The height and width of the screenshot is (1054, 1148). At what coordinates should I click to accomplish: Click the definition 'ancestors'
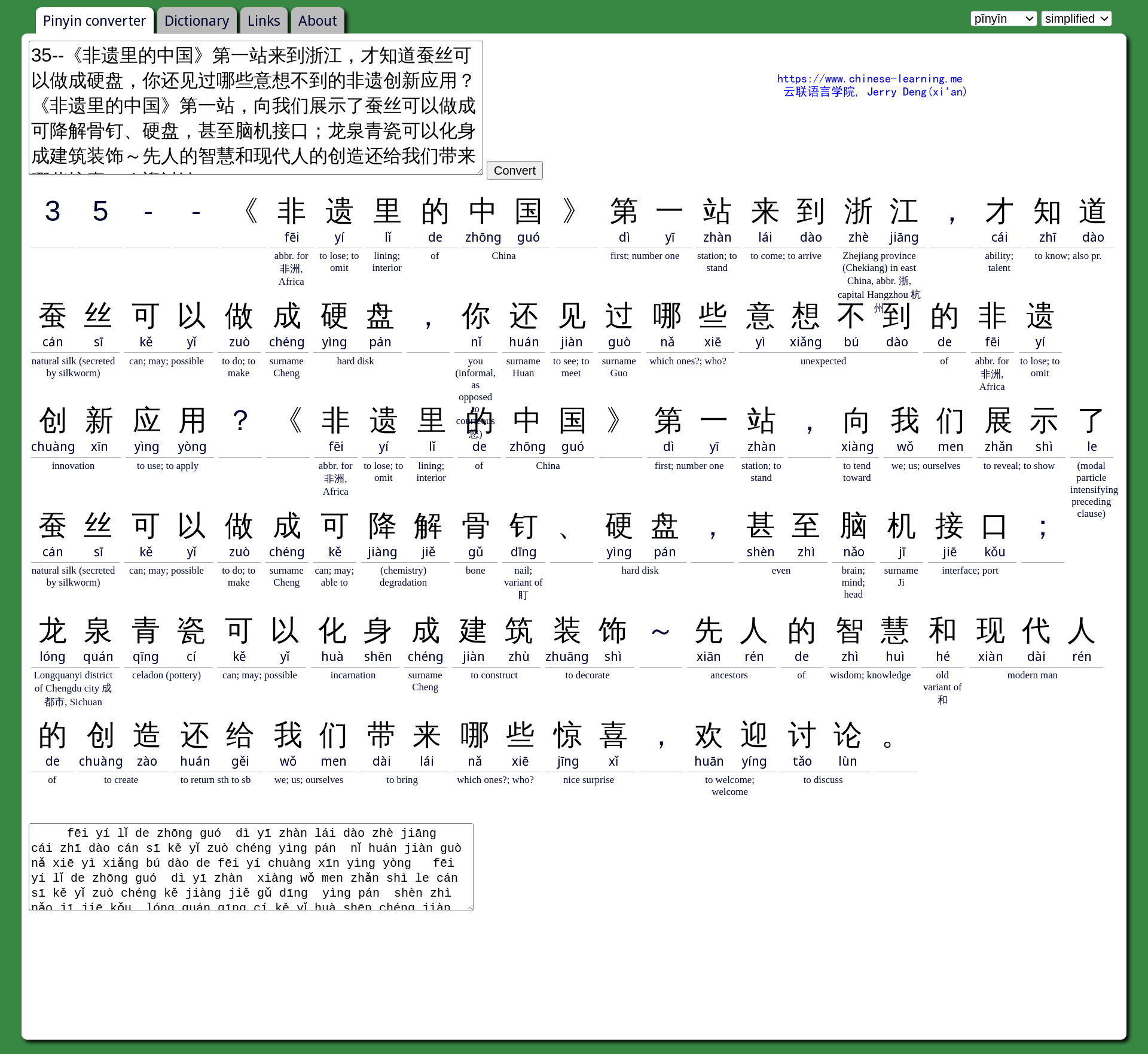tap(729, 675)
